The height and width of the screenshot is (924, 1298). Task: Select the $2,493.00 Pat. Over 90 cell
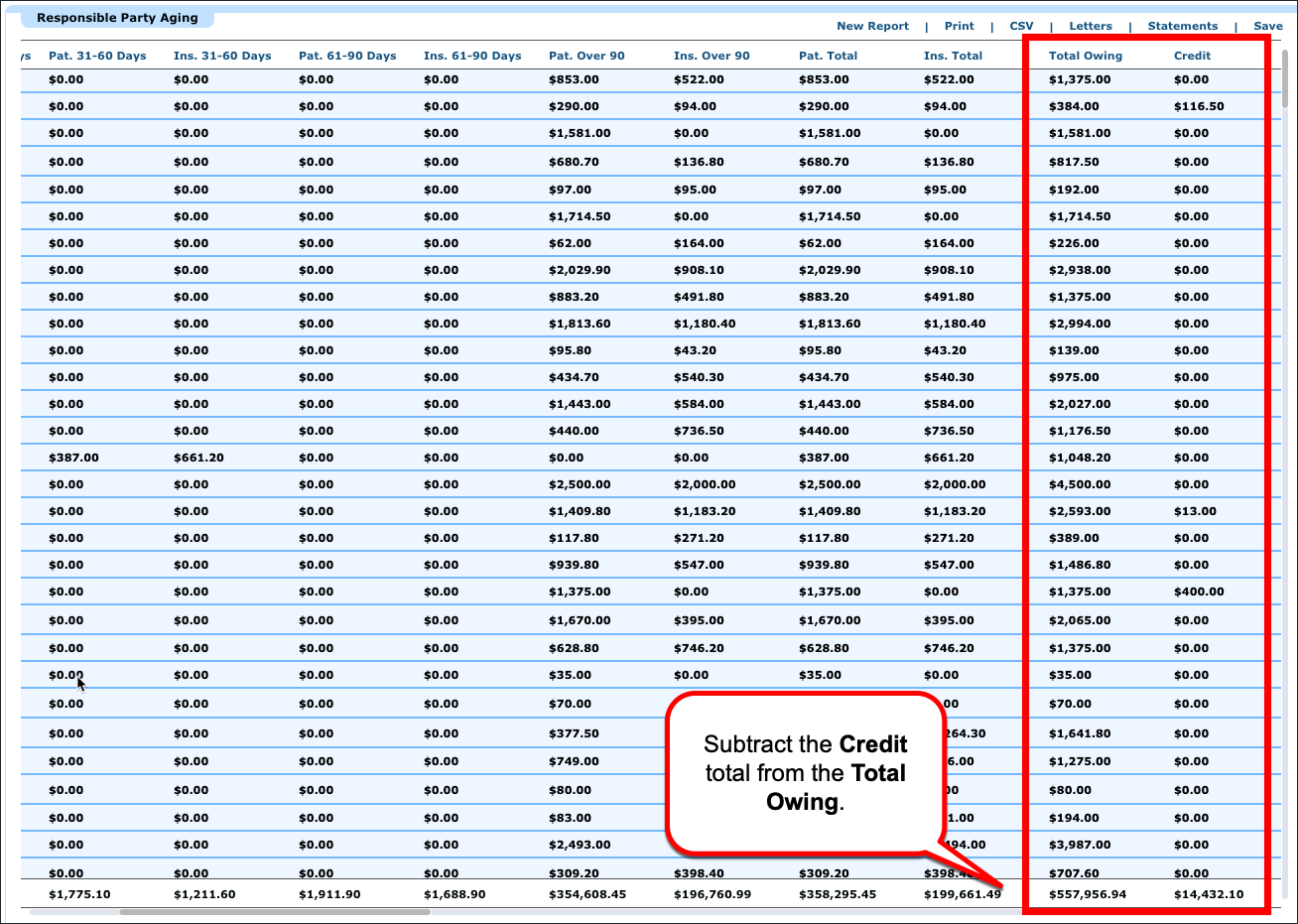coord(580,845)
